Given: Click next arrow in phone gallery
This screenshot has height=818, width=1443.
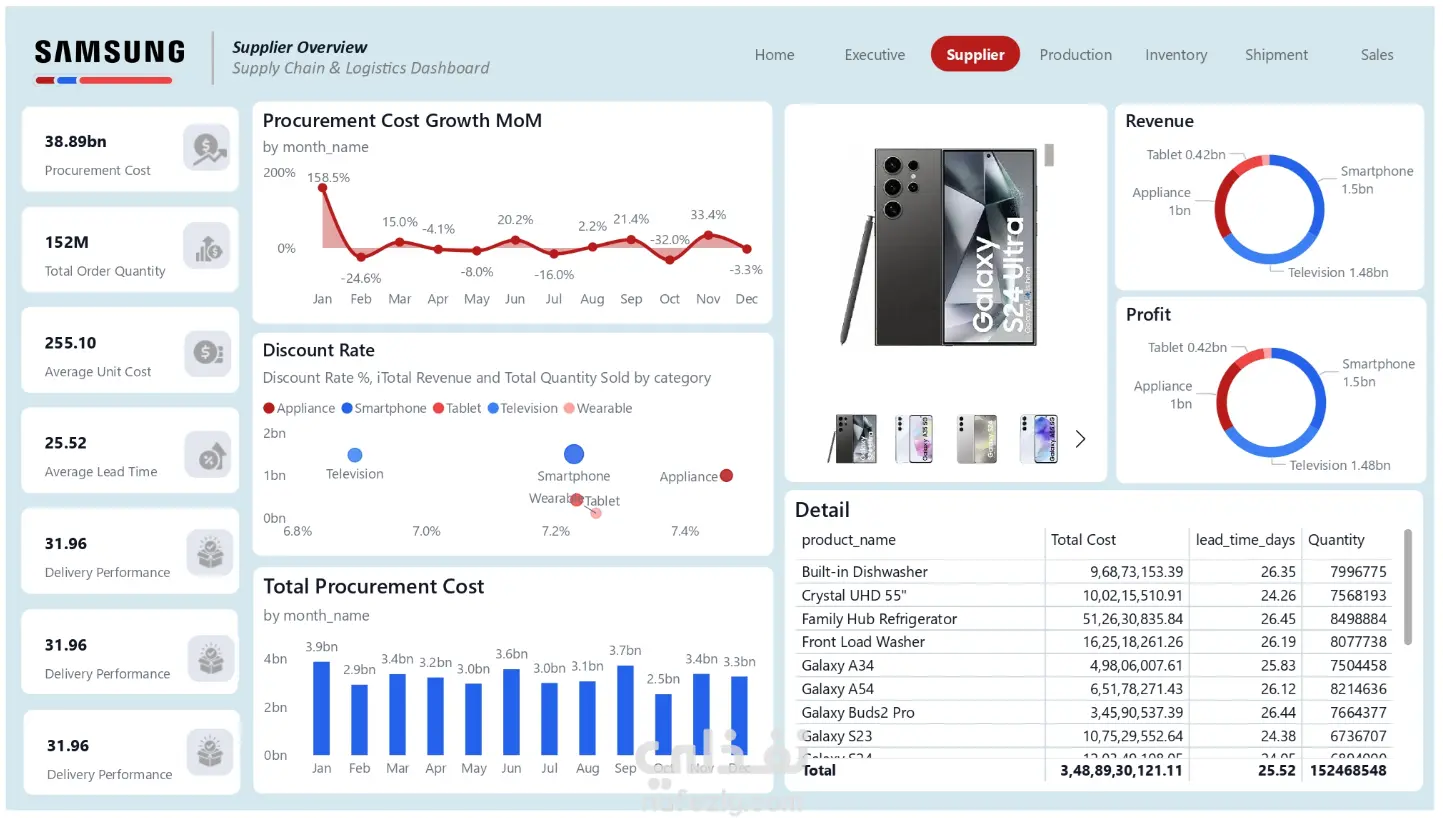Looking at the screenshot, I should pos(1080,439).
